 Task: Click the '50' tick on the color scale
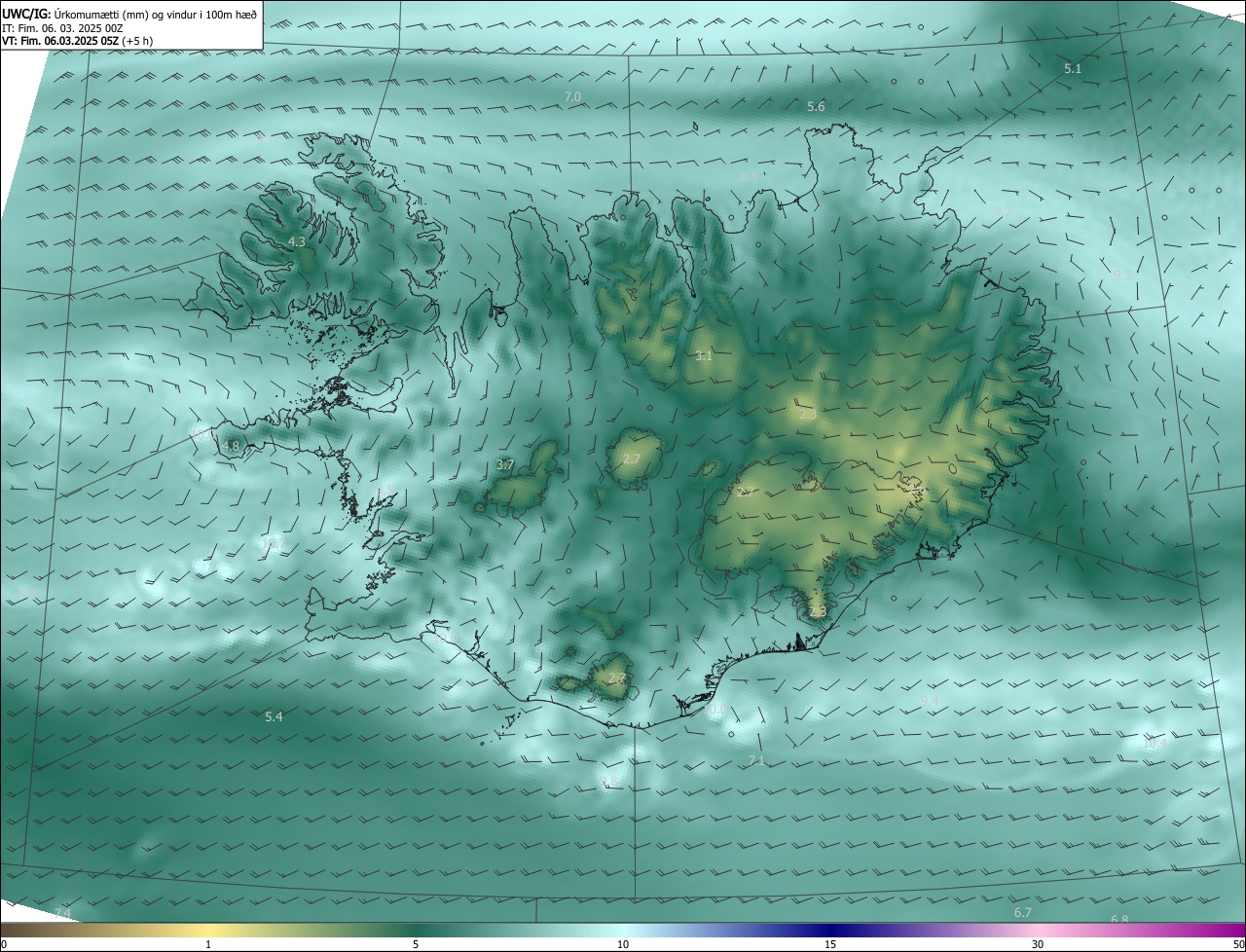point(1238,944)
